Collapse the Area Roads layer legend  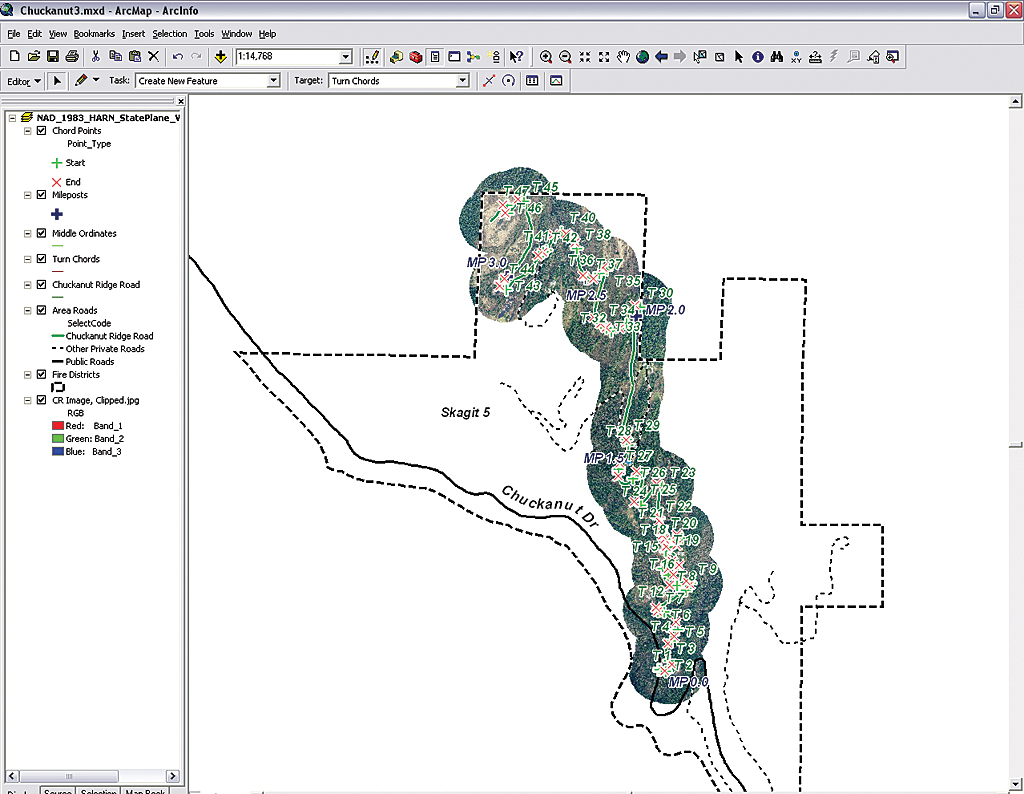pos(28,311)
